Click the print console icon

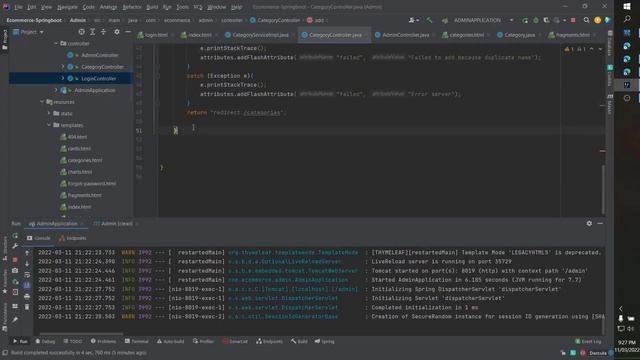27,296
